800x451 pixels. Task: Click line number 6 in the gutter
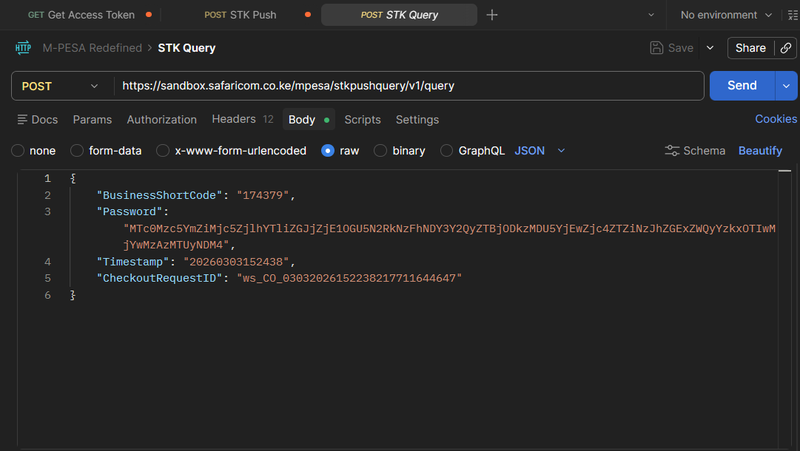coord(47,295)
